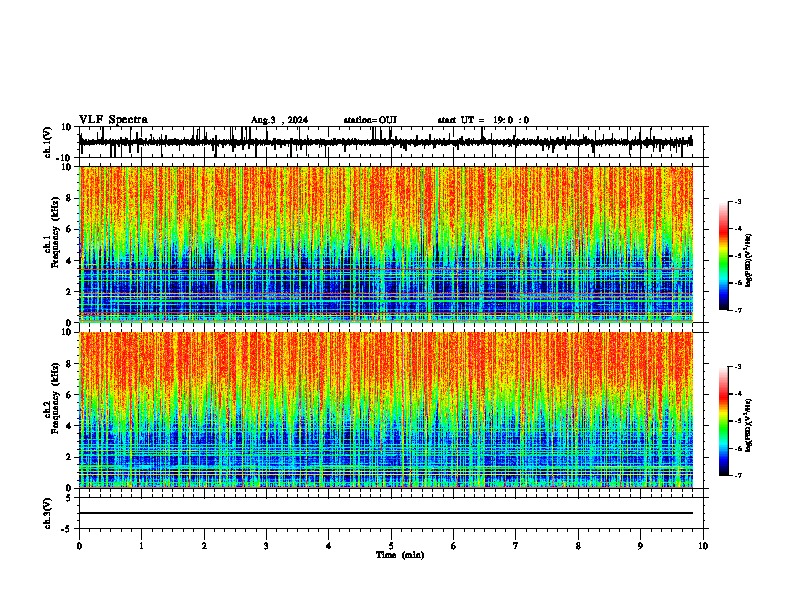Viewport: 792px width, 612px height.
Task: Click the "Time (min)" axis label
Action: pos(400,555)
